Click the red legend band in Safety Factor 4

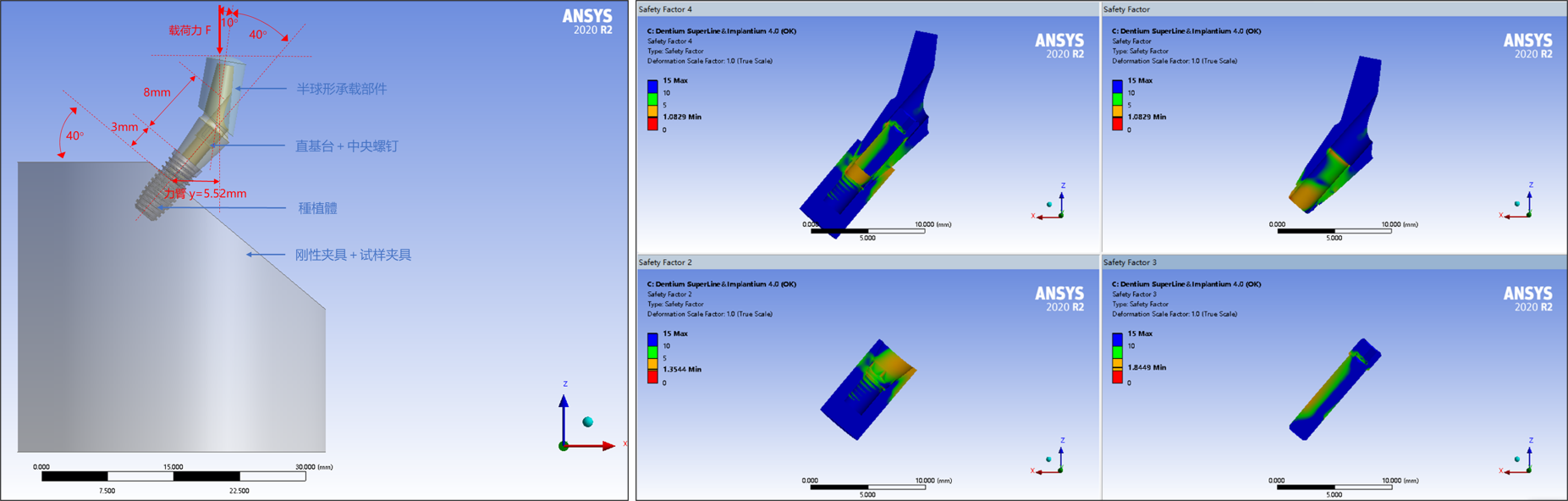pos(652,124)
